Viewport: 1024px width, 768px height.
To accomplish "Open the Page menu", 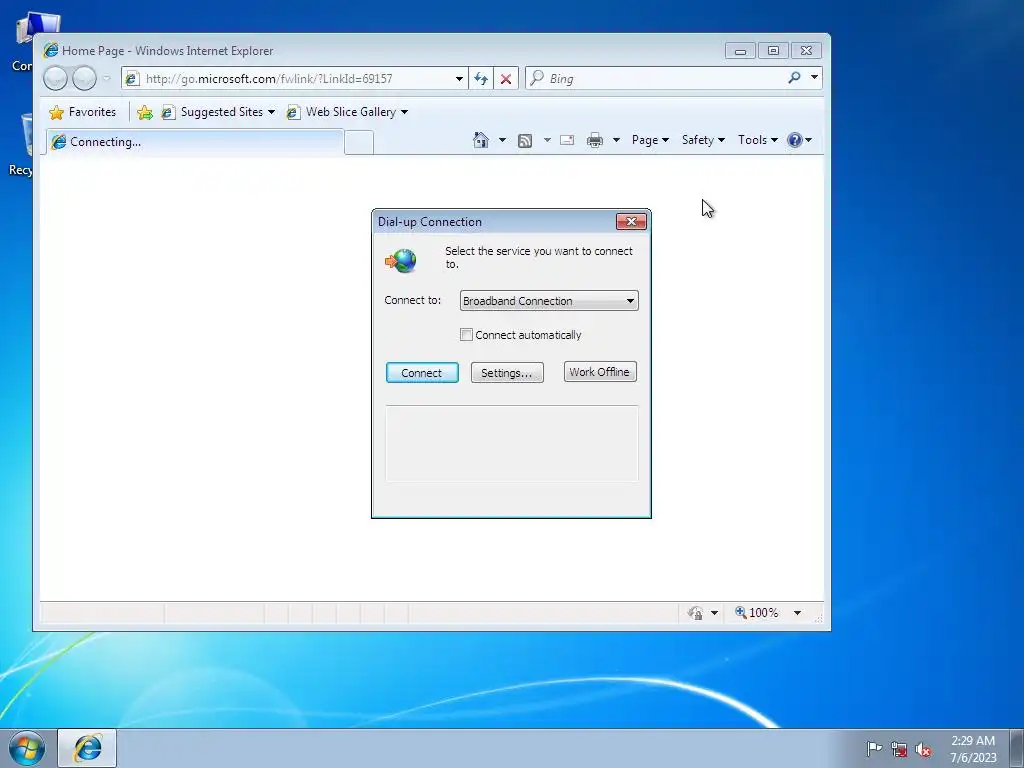I will (x=650, y=140).
